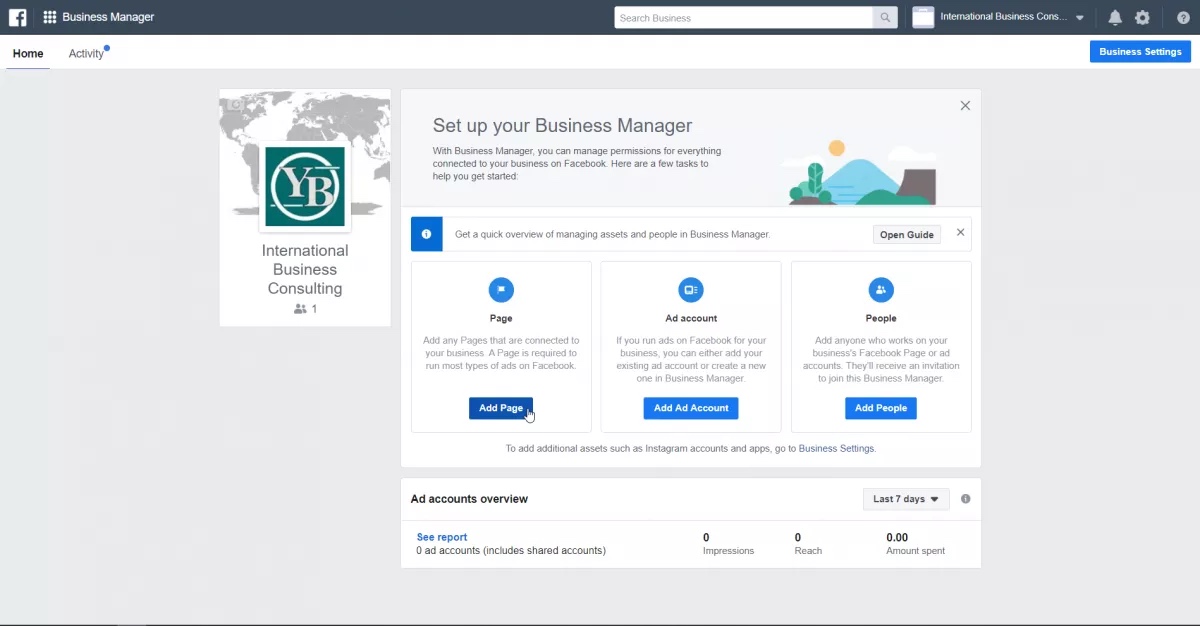Switch to the Home tab
The width and height of the screenshot is (1200, 626).
[x=28, y=54]
